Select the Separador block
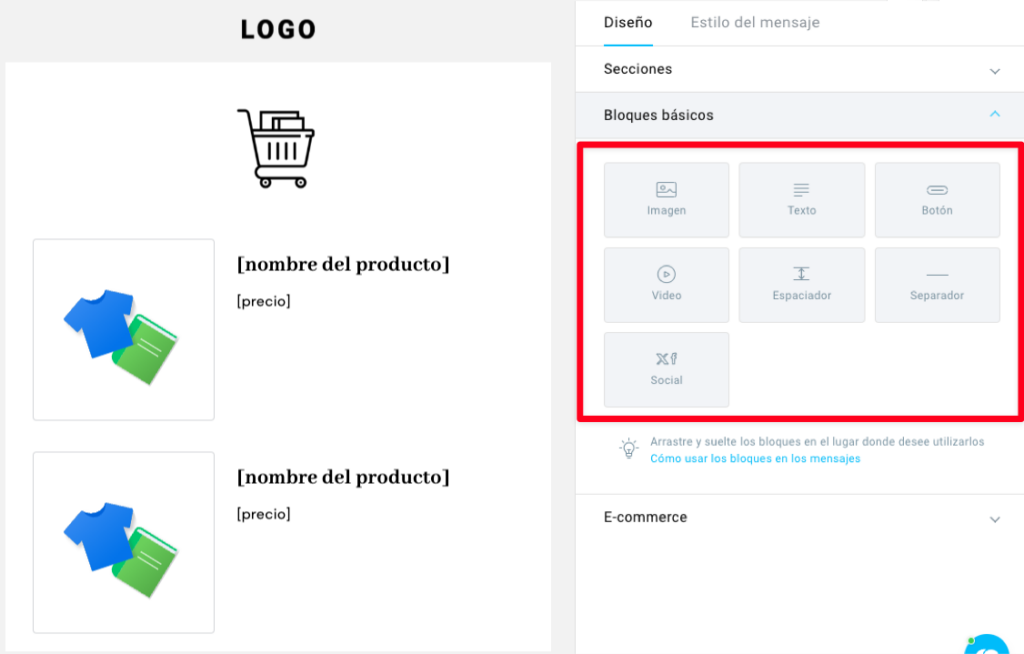The height and width of the screenshot is (654, 1024). point(937,285)
